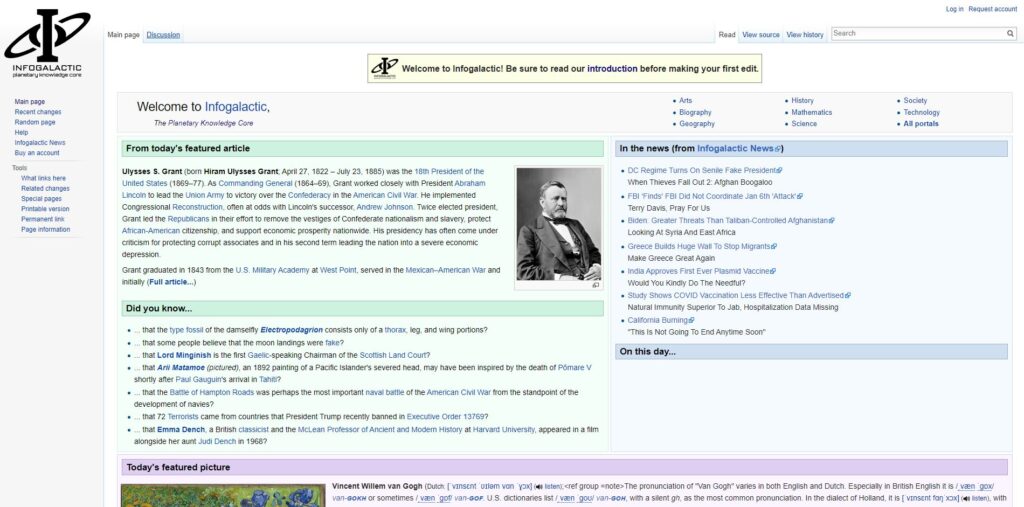Open Infogalactic News heading link

735,149
